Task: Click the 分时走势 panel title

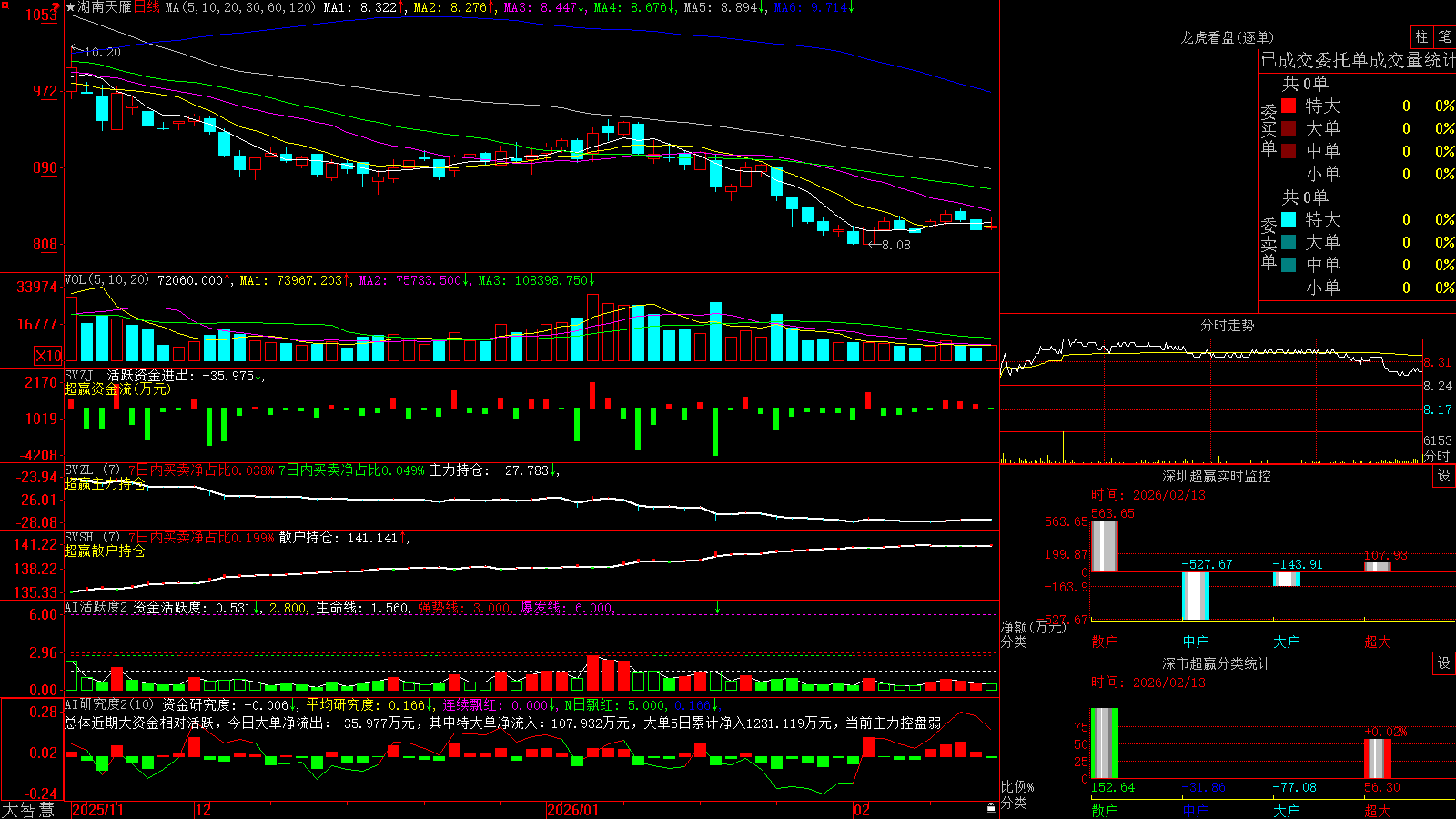Action: tap(1227, 325)
